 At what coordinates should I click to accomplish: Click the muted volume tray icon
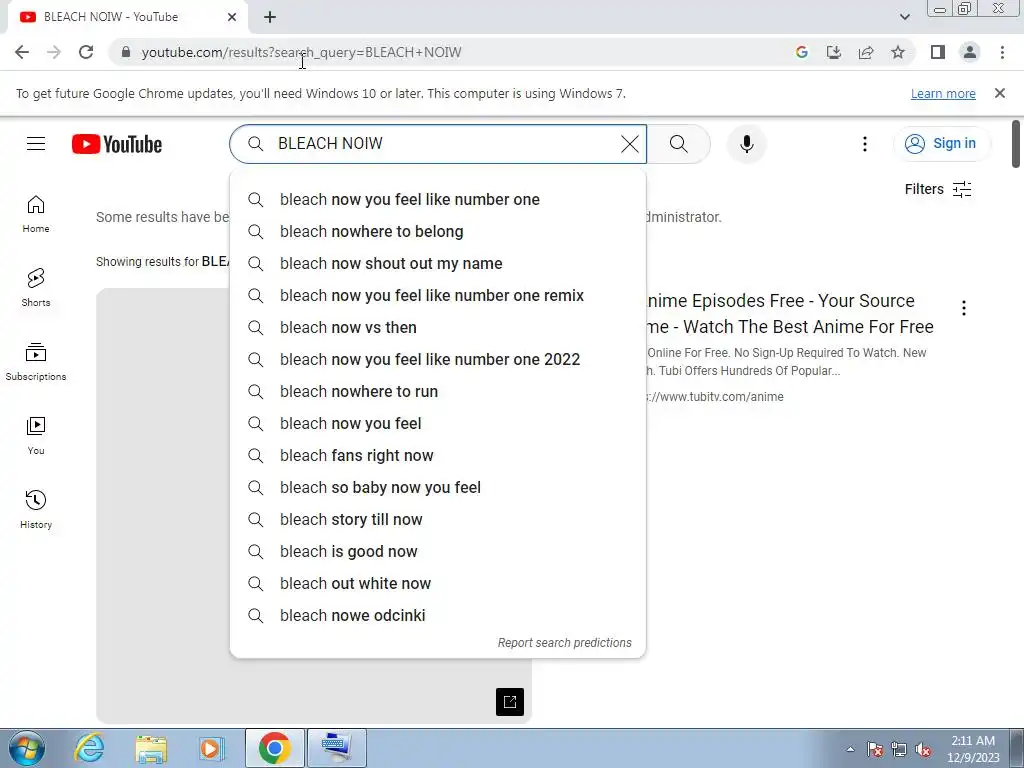[923, 750]
